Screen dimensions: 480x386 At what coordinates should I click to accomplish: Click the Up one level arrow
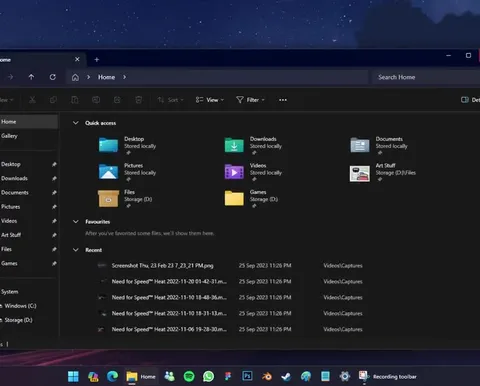click(x=31, y=77)
